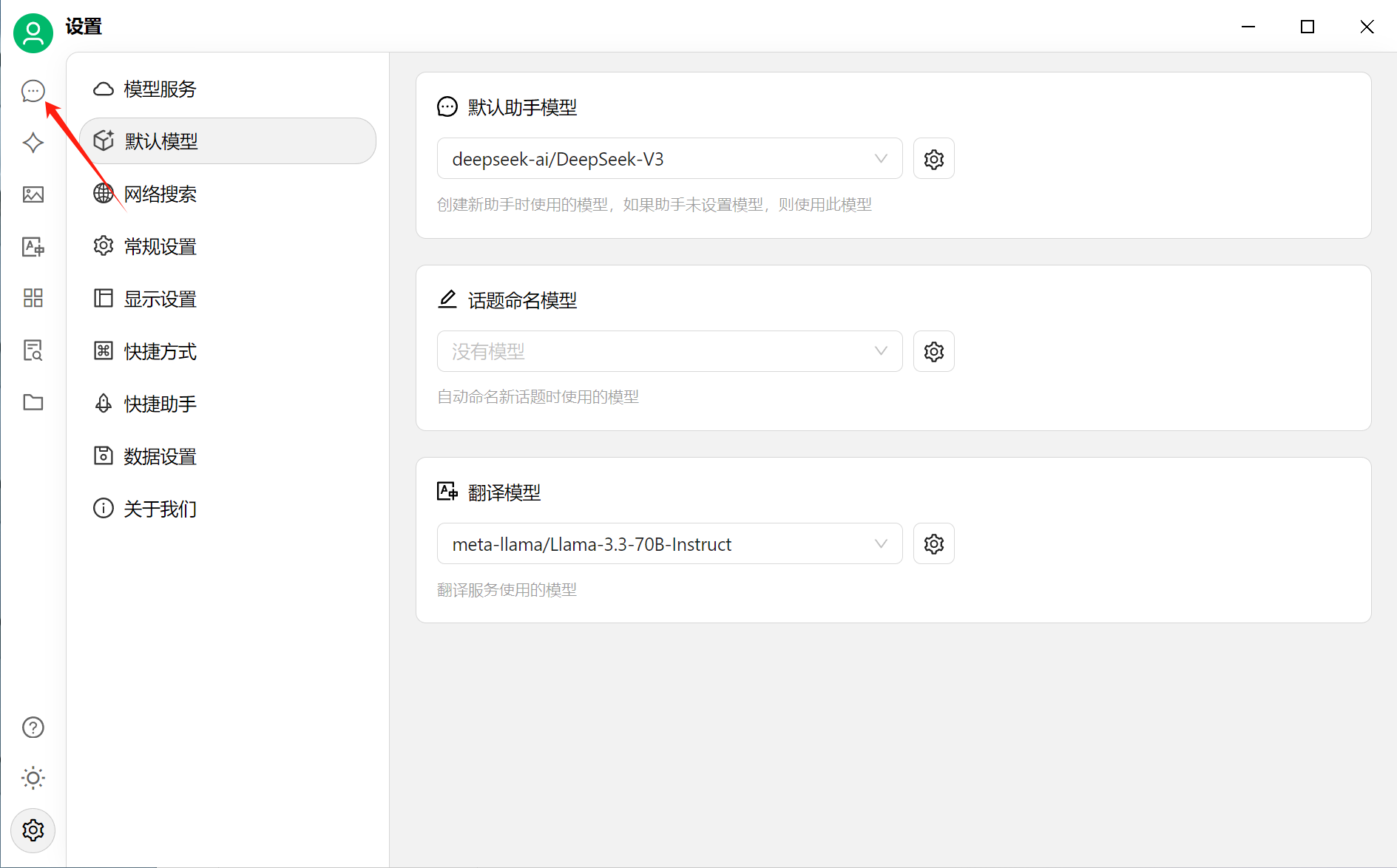Select 默认模型 settings section

228,141
